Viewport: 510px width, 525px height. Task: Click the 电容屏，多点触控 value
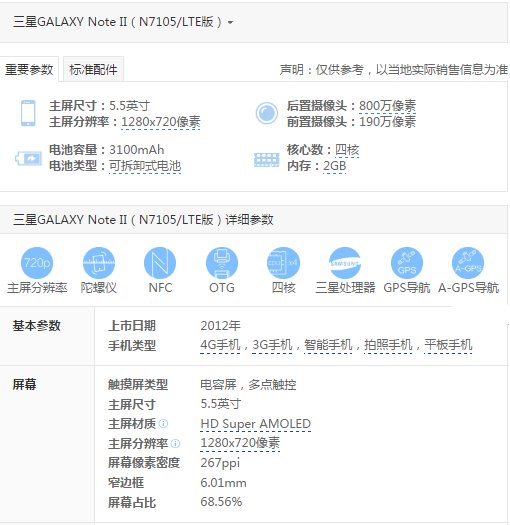248,385
